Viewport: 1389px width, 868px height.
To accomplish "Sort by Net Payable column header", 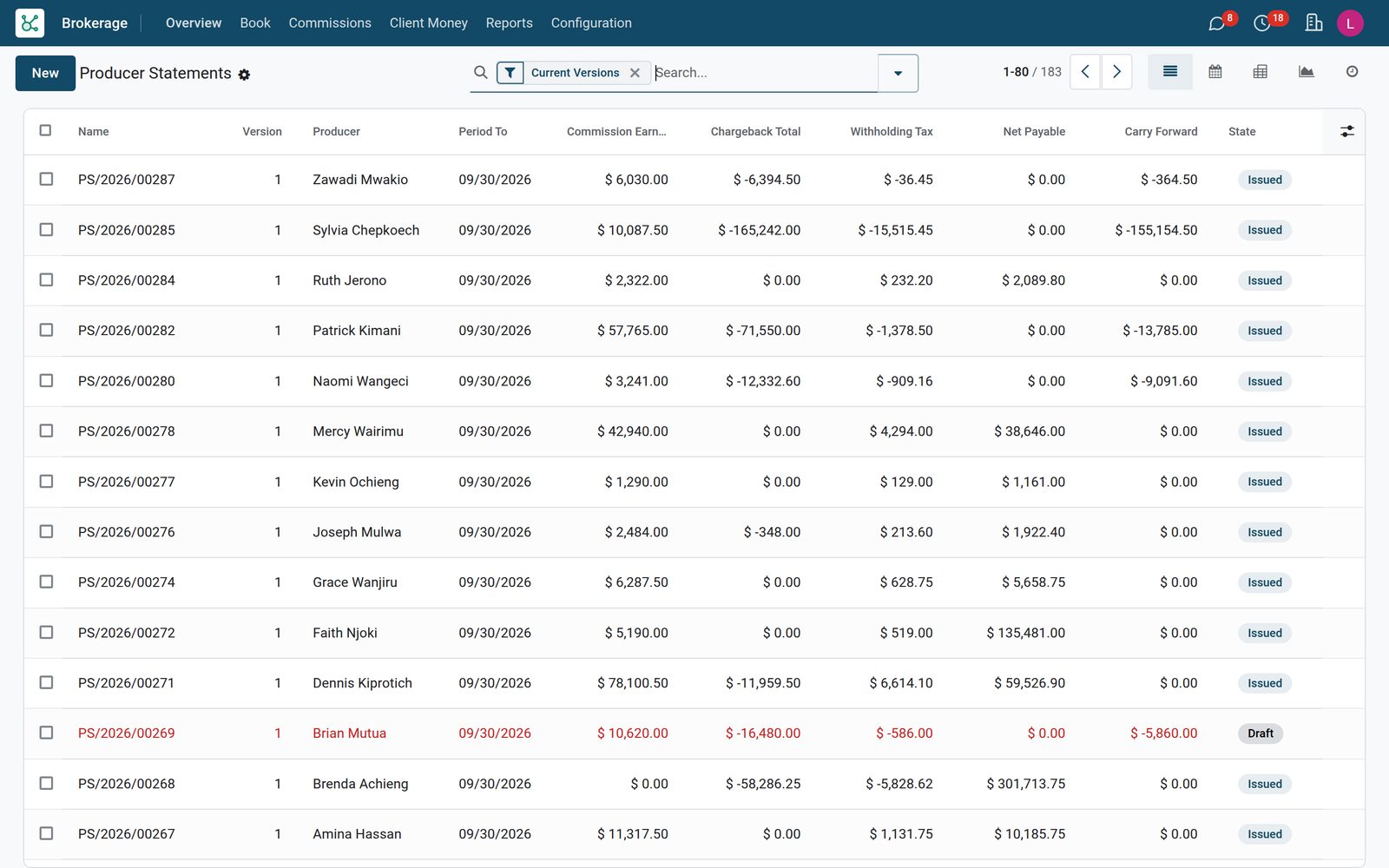I will 1034,132.
